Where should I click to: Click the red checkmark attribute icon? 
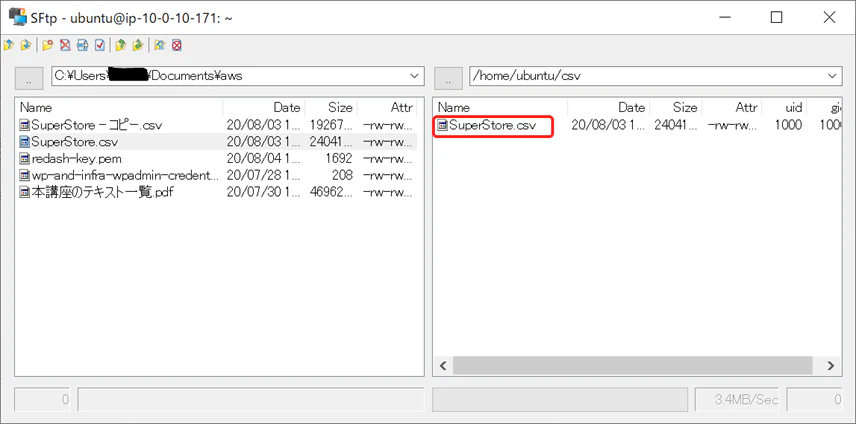[99, 45]
